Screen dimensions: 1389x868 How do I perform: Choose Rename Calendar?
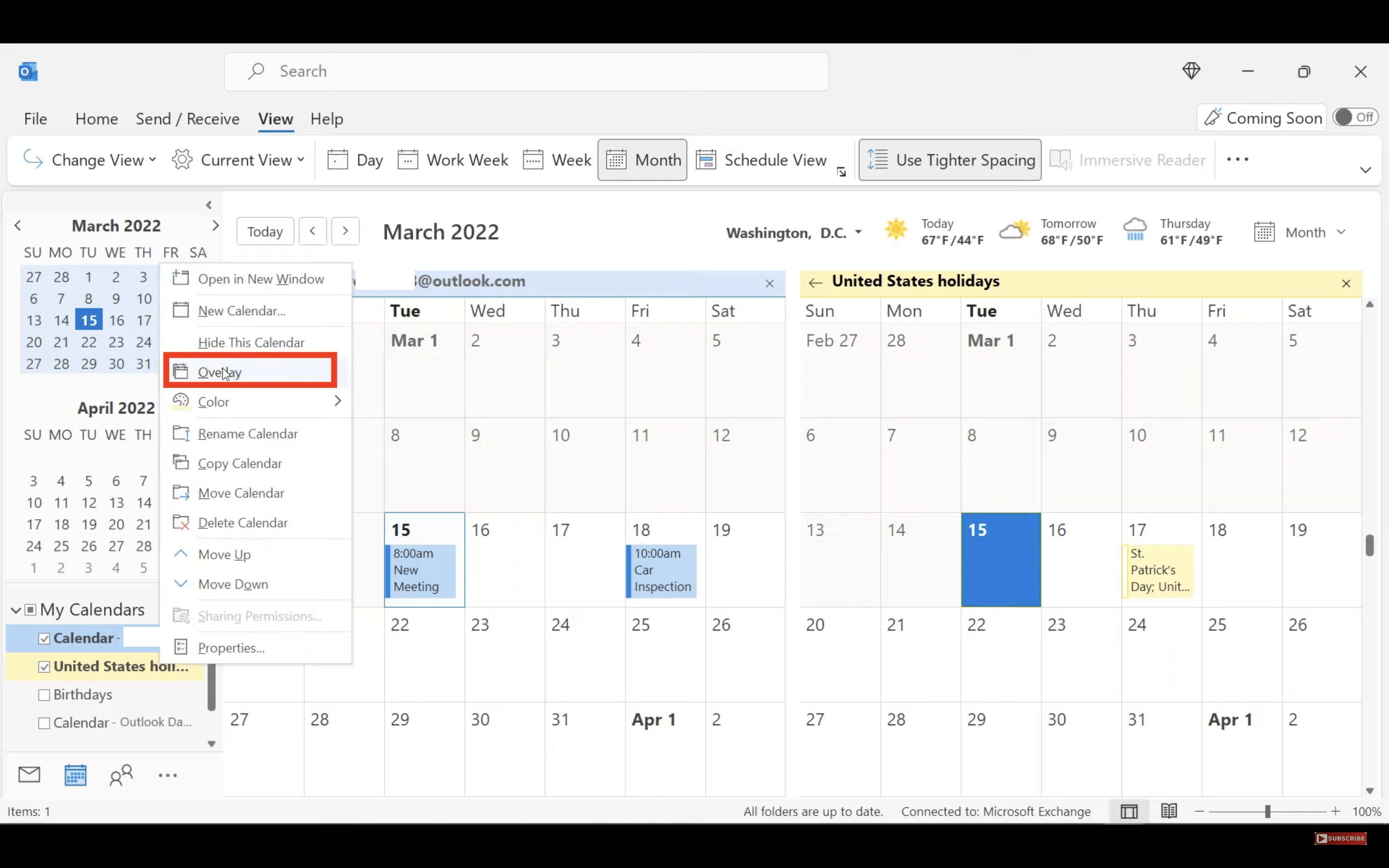pyautogui.click(x=256, y=434)
